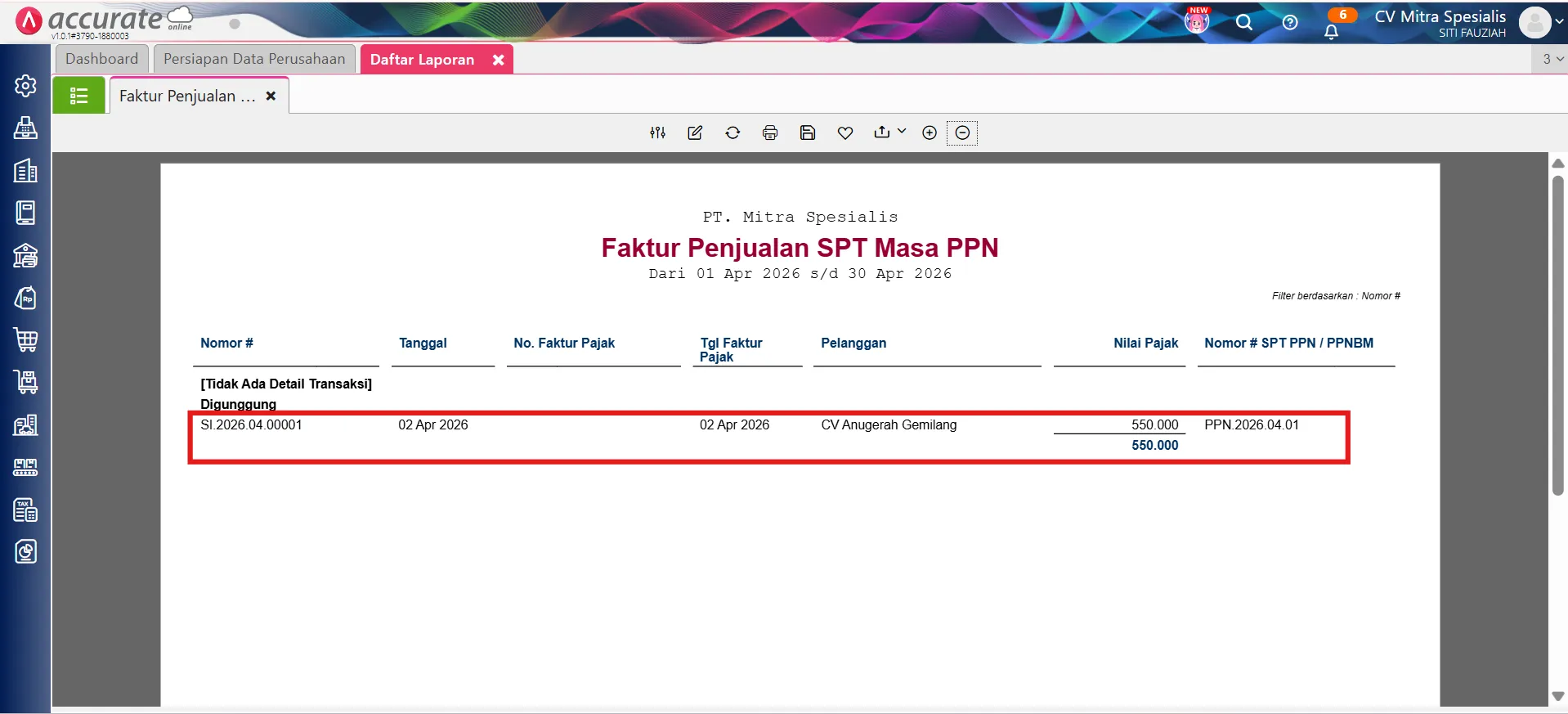
Task: Mark report as favorite heart icon
Action: tap(845, 132)
